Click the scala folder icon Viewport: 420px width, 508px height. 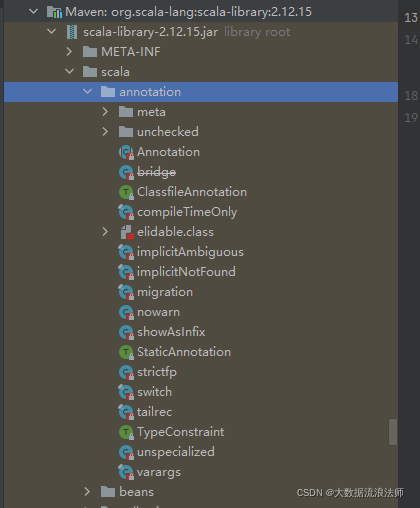tap(90, 72)
